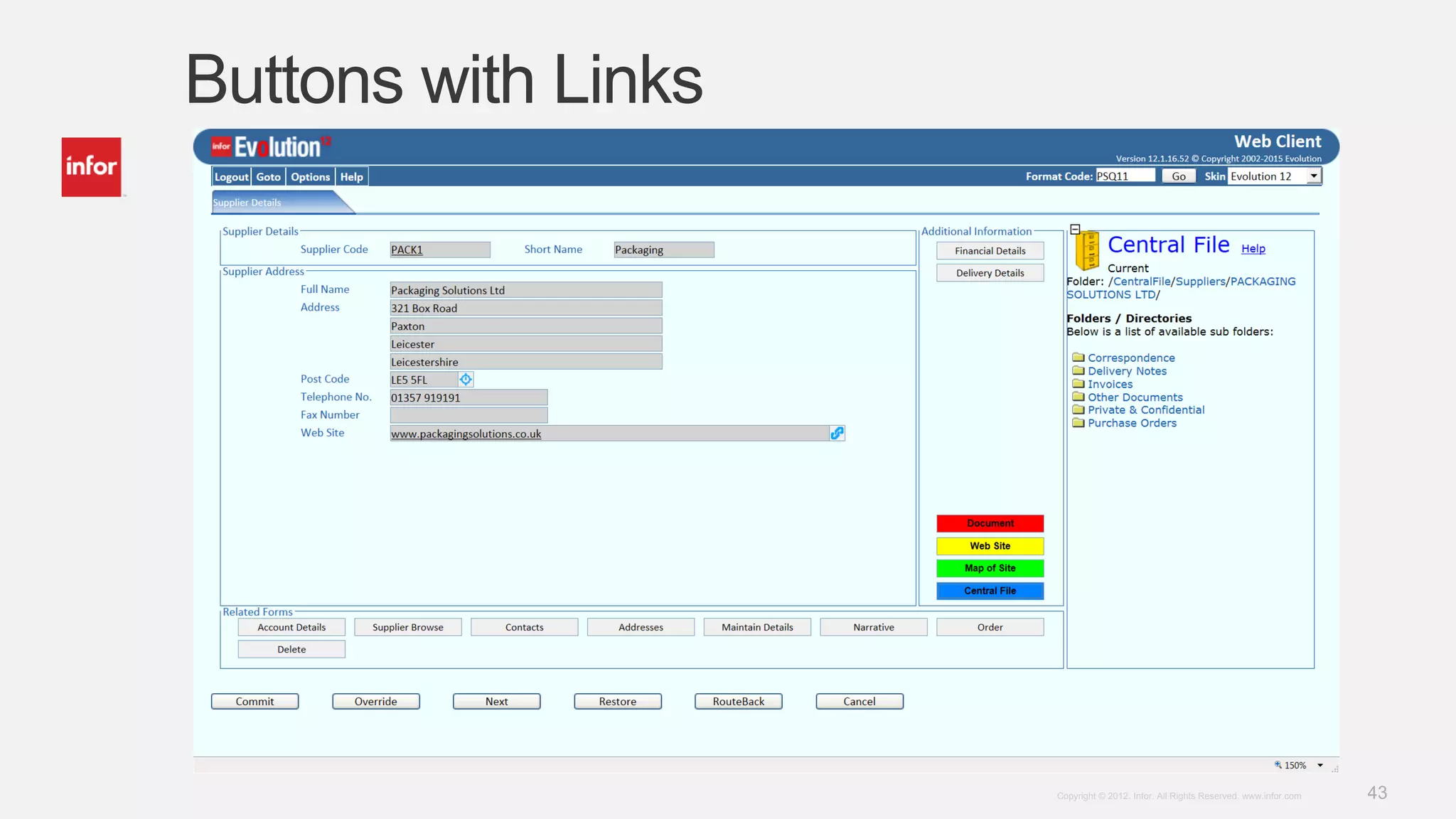Click the Central File cabinet icon
The image size is (1456, 819).
point(1087,251)
